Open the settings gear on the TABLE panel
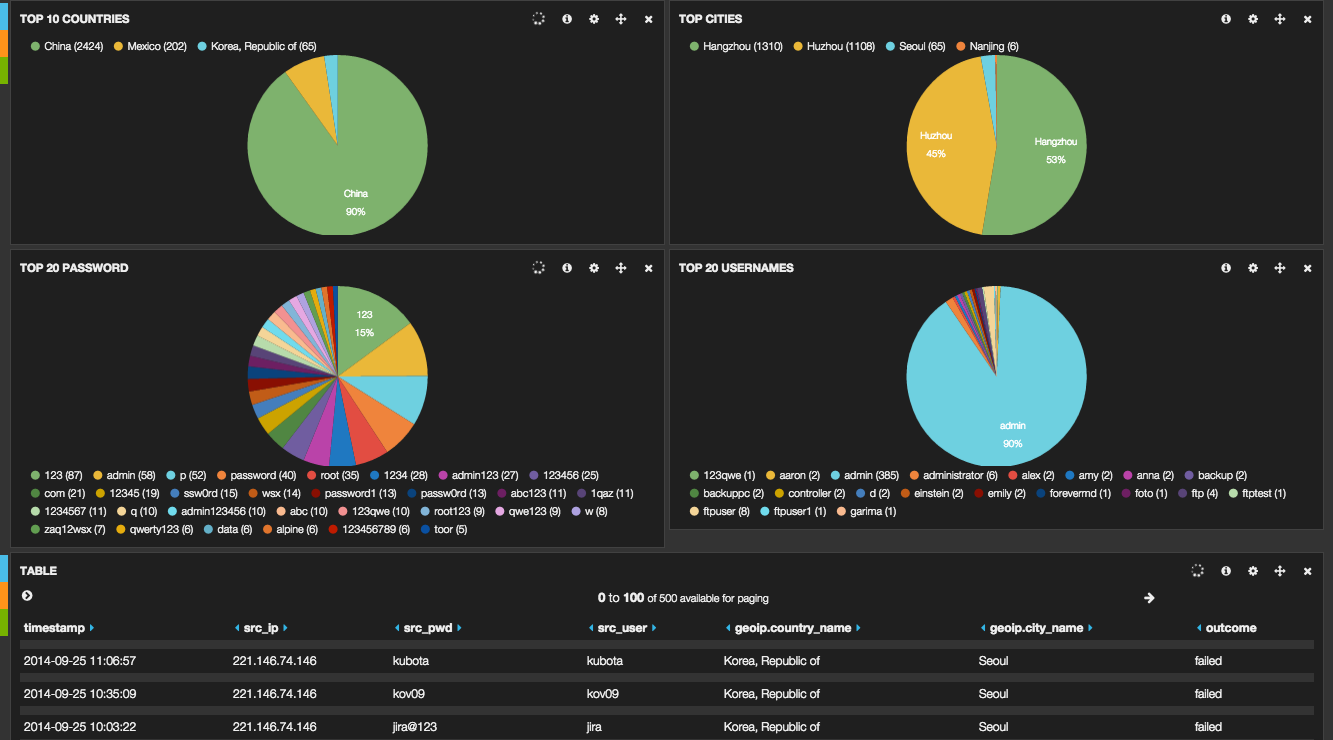 point(1253,570)
